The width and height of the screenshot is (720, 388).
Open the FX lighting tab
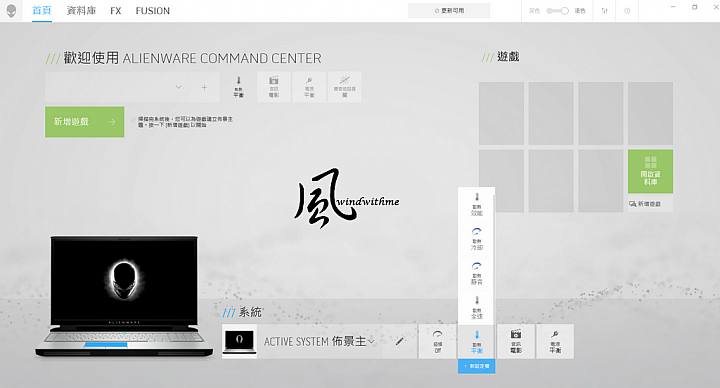pos(116,11)
